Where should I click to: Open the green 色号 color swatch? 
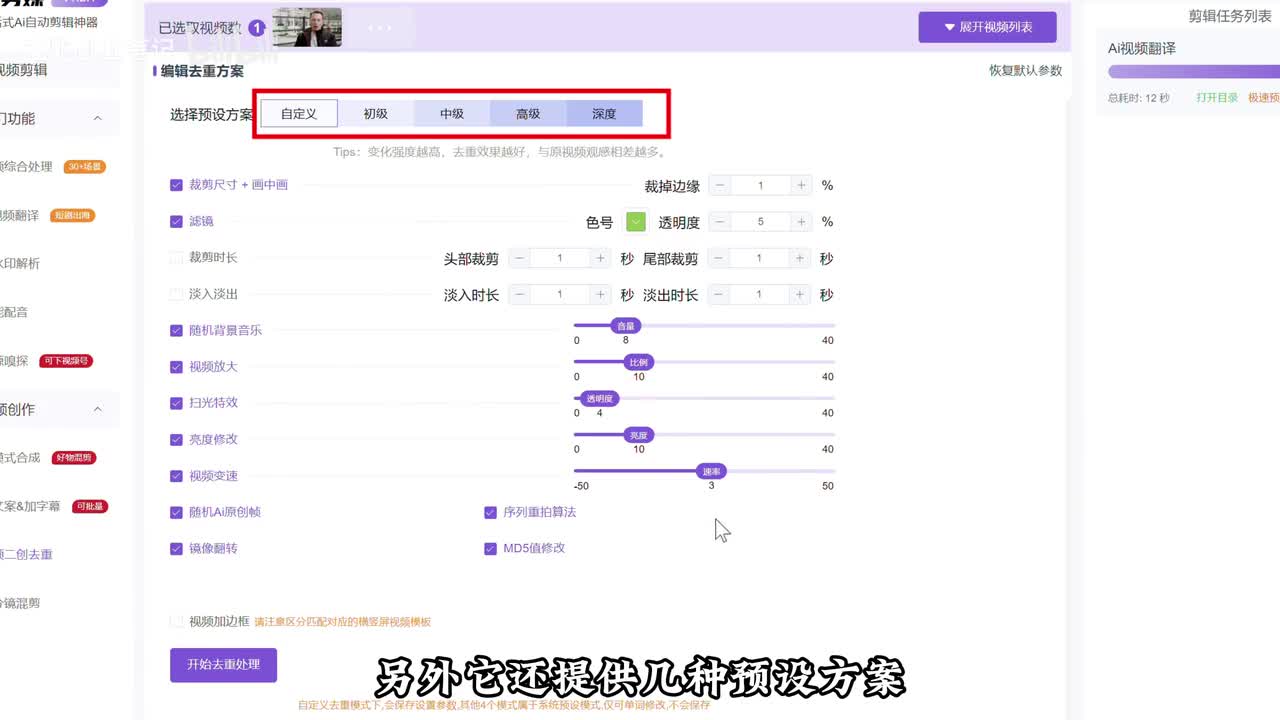point(636,222)
